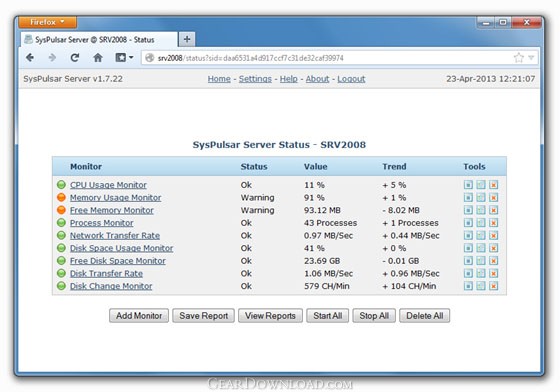Click the middle edit icon in Disk Transfer Rate row
Image resolution: width=560 pixels, height=392 pixels.
coord(481,273)
